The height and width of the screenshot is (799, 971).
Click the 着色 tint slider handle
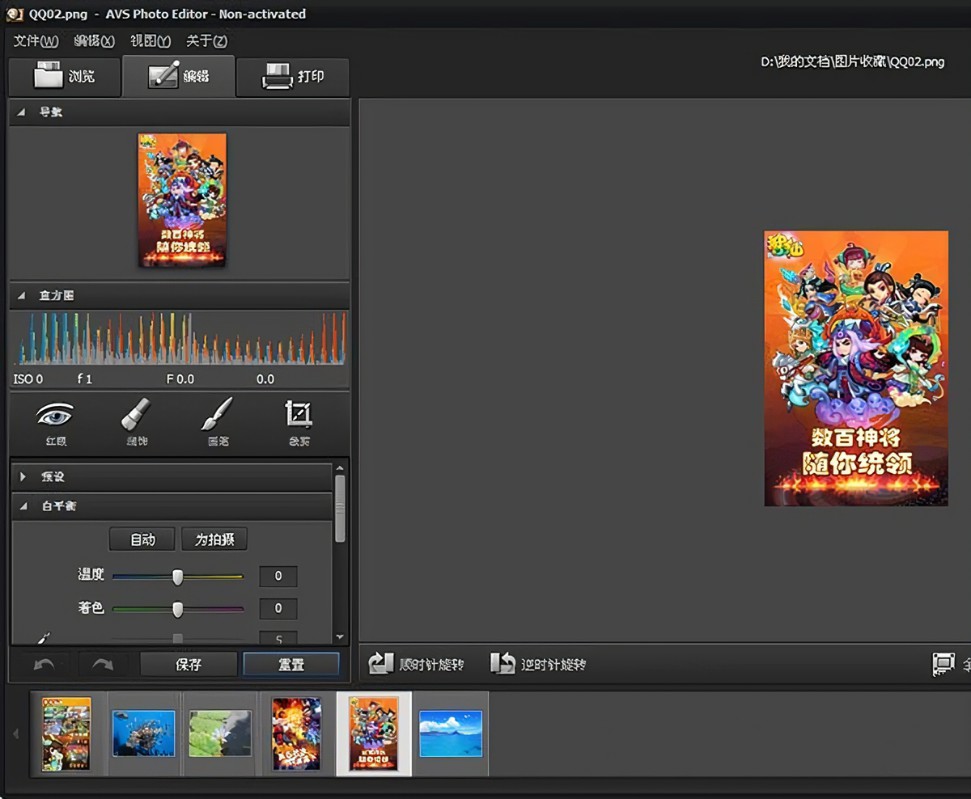178,609
